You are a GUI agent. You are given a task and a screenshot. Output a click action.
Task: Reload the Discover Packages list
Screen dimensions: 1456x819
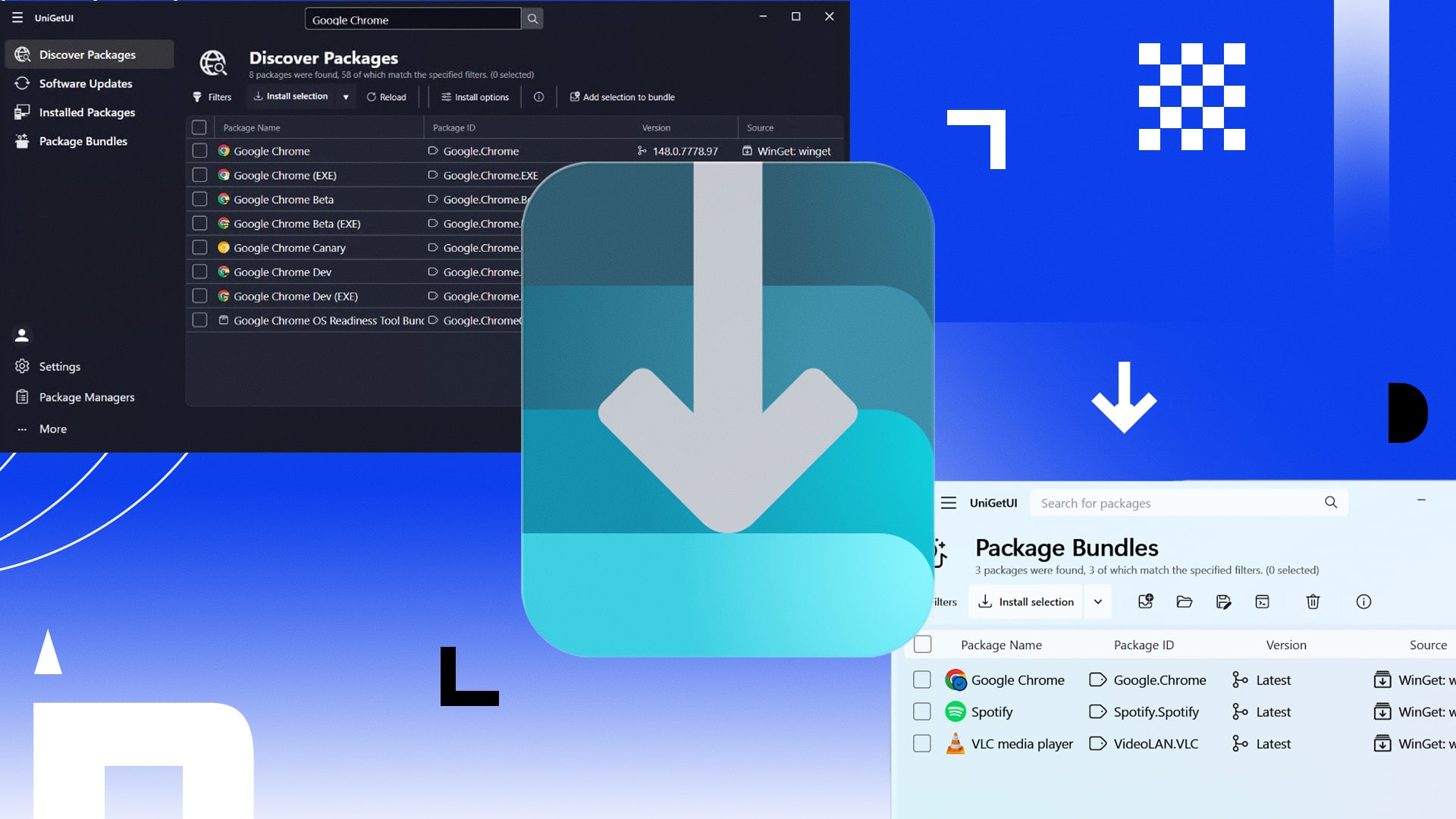click(x=387, y=97)
